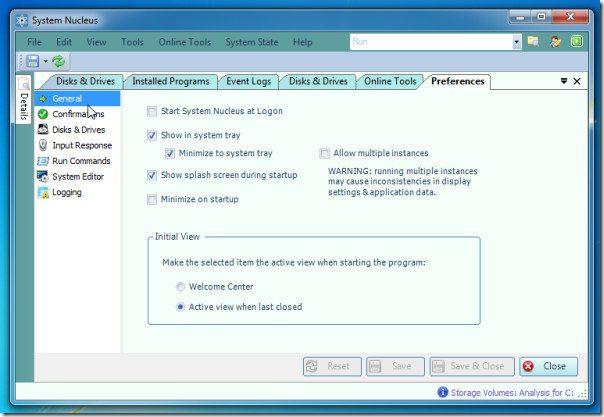Viewport: 604px width, 417px height.
Task: Maximize the System Nucleus window
Action: (x=541, y=17)
